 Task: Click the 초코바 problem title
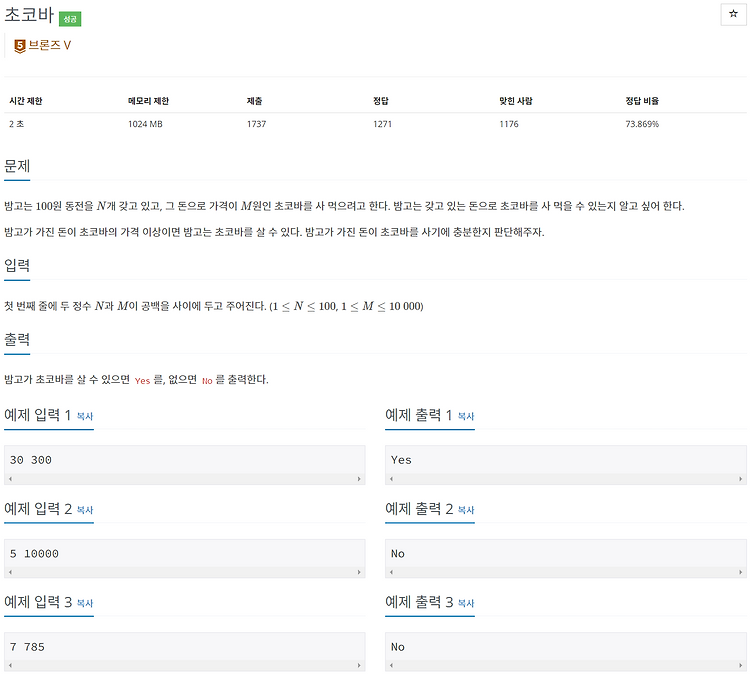[x=29, y=15]
